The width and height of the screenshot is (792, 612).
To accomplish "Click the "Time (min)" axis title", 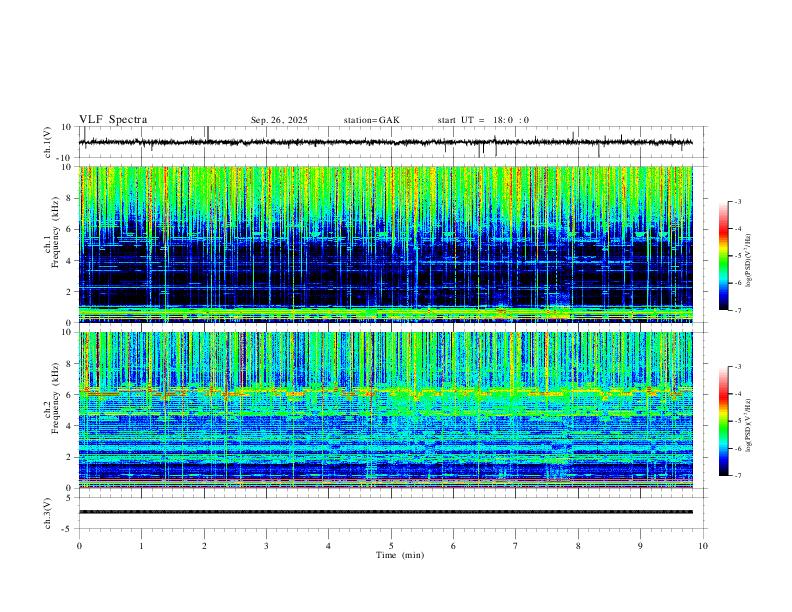I will [x=400, y=555].
